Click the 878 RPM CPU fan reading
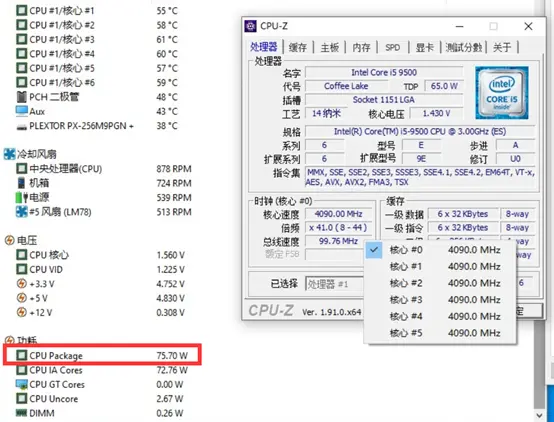The width and height of the screenshot is (554, 422). pyautogui.click(x=174, y=169)
